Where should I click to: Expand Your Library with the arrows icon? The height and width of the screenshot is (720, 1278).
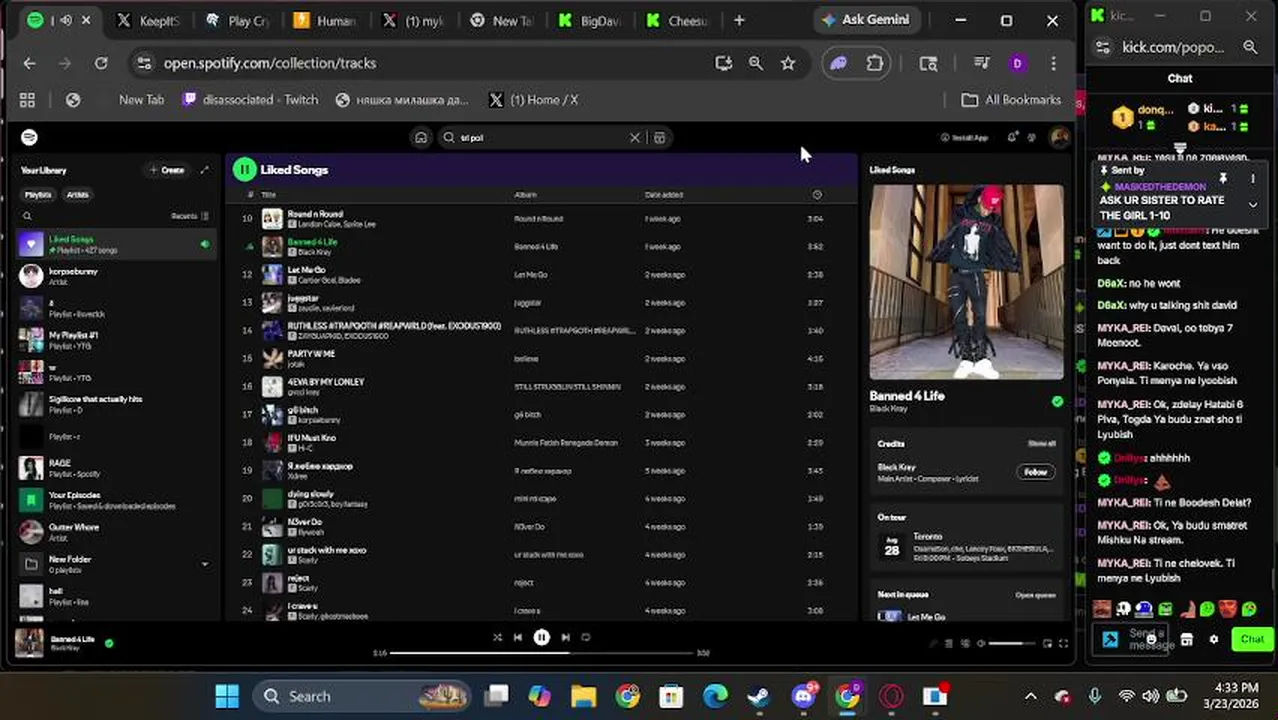click(205, 170)
